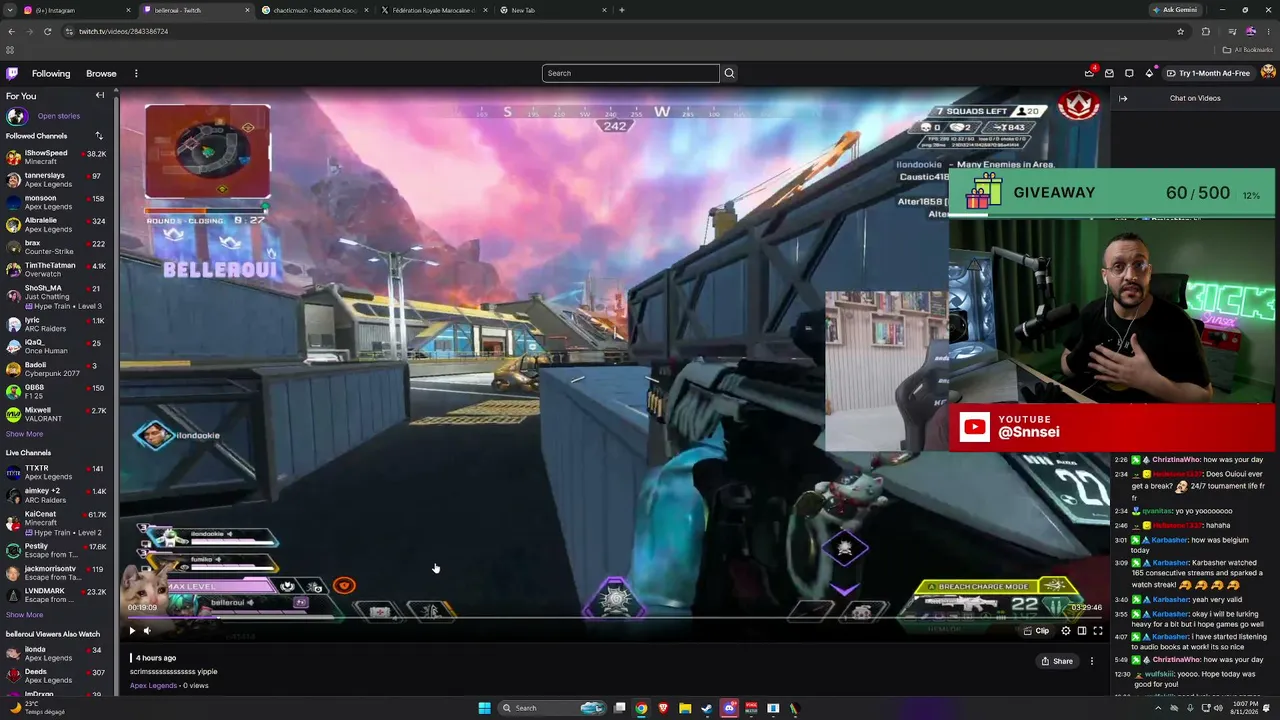Open a new browser tab with plus
This screenshot has width=1280, height=720.
click(x=622, y=10)
